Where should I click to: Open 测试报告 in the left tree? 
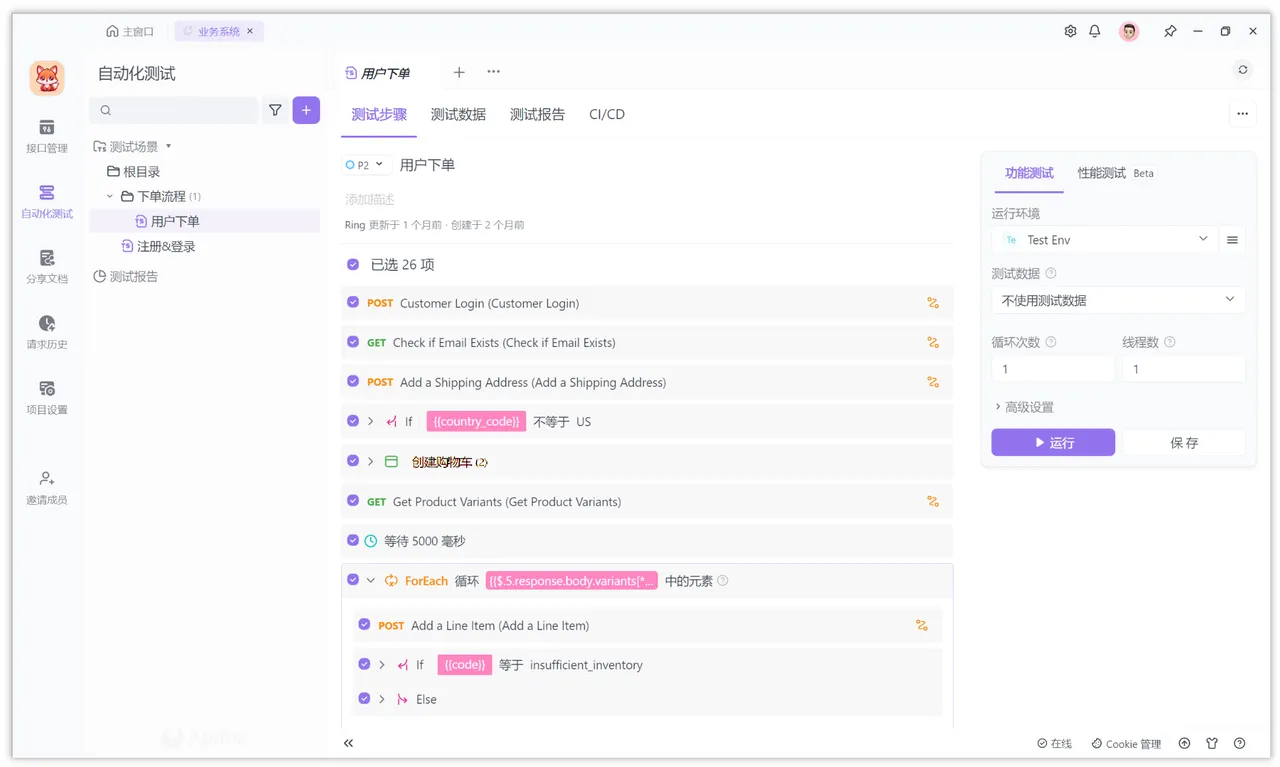pos(125,276)
